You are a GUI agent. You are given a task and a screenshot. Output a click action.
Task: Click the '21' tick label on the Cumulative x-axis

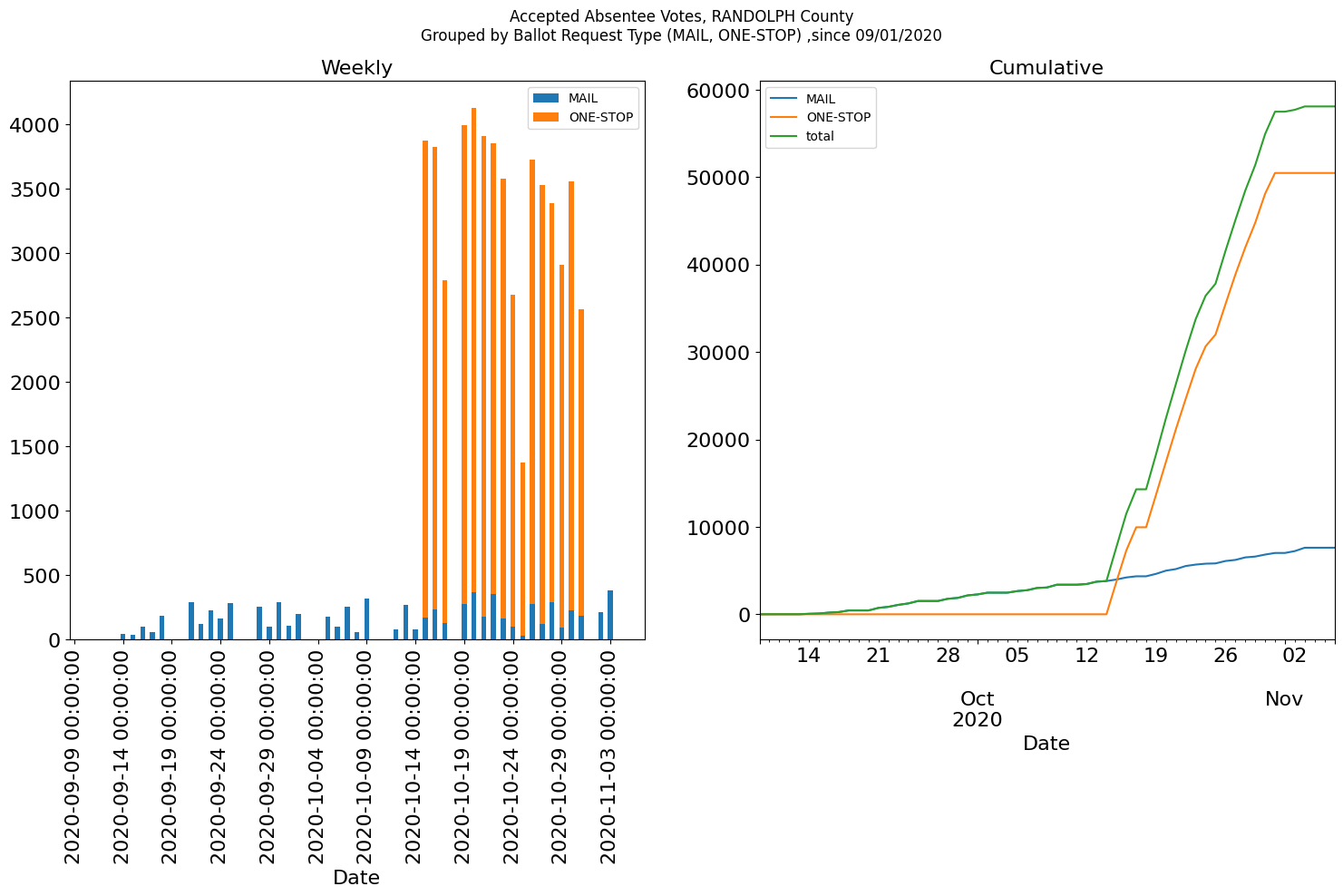[x=878, y=655]
